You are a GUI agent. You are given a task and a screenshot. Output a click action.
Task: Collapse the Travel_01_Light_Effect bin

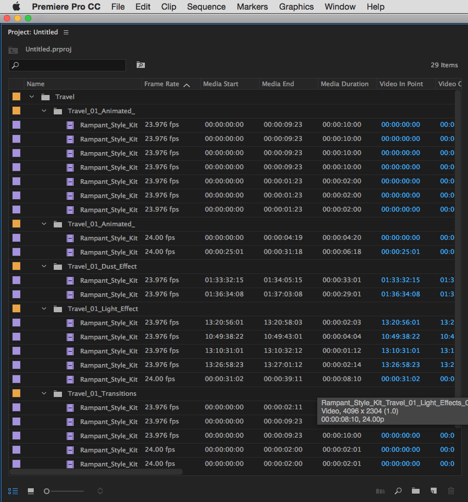(x=44, y=308)
